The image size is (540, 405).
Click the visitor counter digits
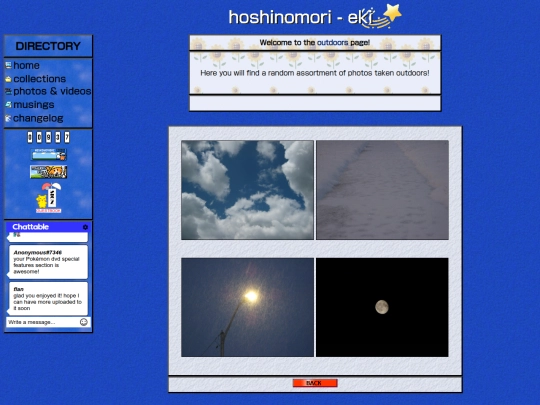tap(48, 137)
